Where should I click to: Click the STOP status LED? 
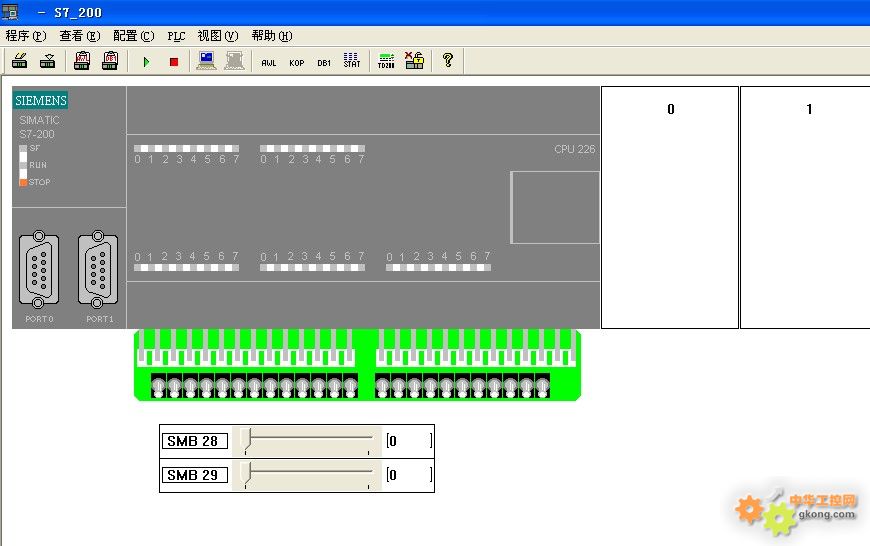click(x=23, y=182)
